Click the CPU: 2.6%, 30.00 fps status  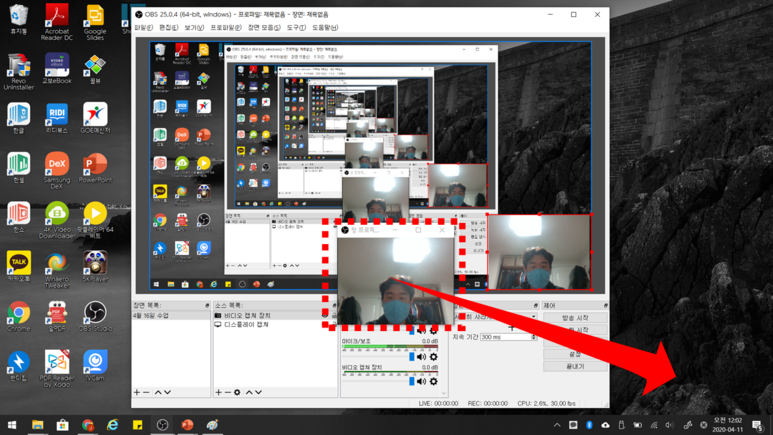click(546, 403)
